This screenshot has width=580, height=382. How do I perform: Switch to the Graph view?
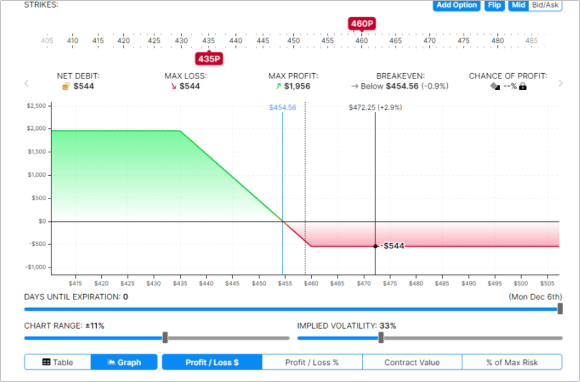124,362
